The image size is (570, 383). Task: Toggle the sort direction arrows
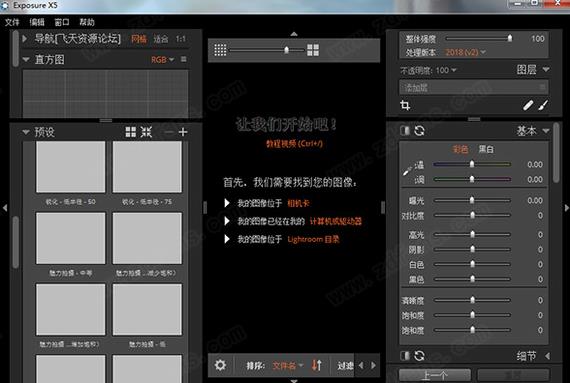(317, 365)
